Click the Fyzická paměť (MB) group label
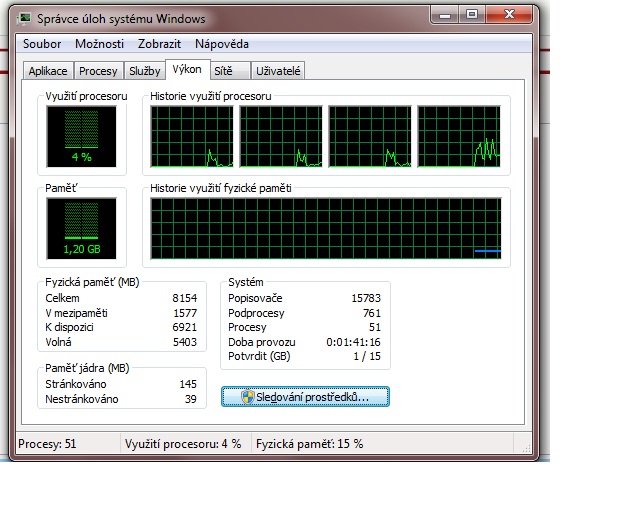Screen dimensions: 620x523 click(x=92, y=282)
